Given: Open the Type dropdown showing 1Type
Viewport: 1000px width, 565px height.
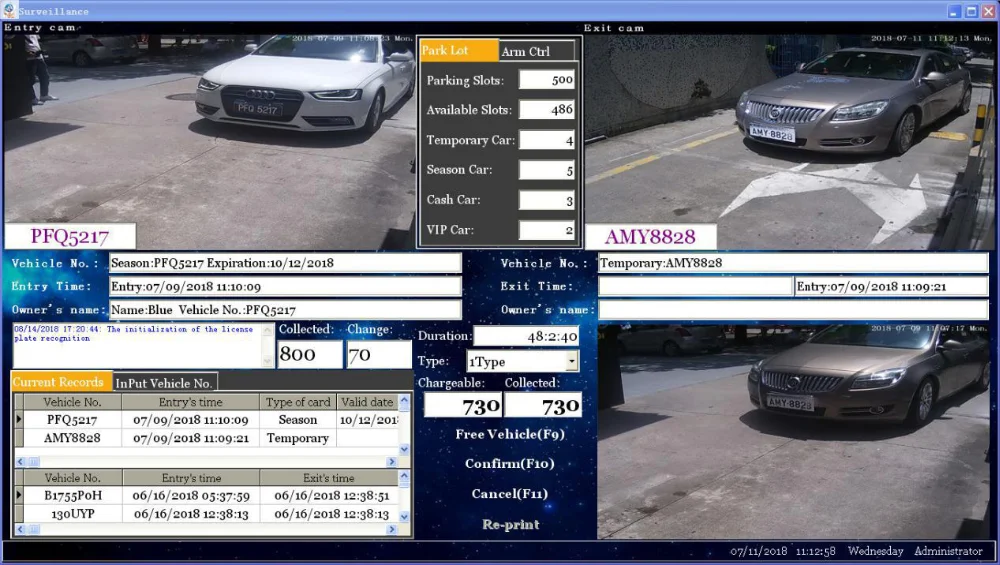Looking at the screenshot, I should click(x=571, y=361).
